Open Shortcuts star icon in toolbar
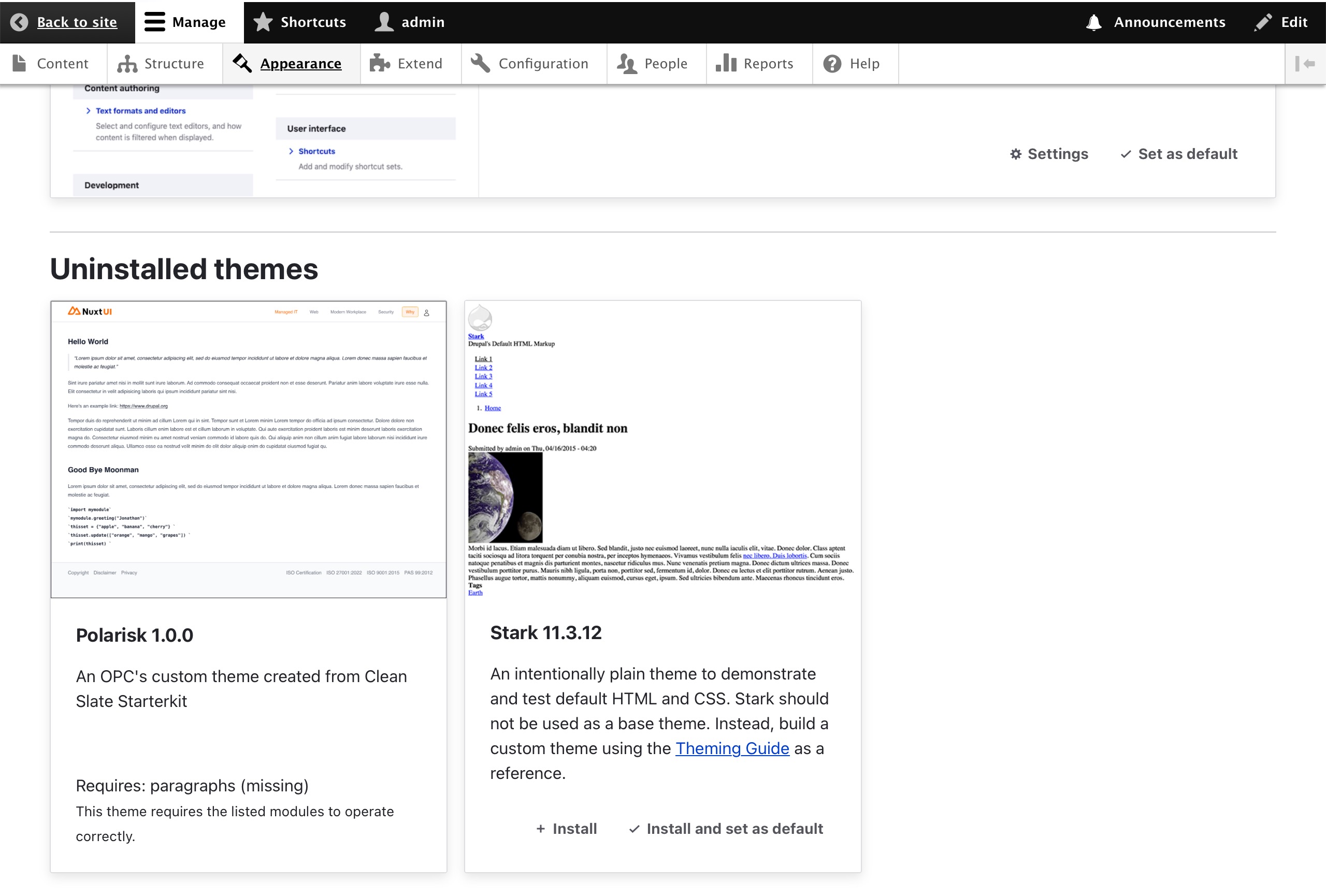The height and width of the screenshot is (896, 1326). [x=263, y=22]
